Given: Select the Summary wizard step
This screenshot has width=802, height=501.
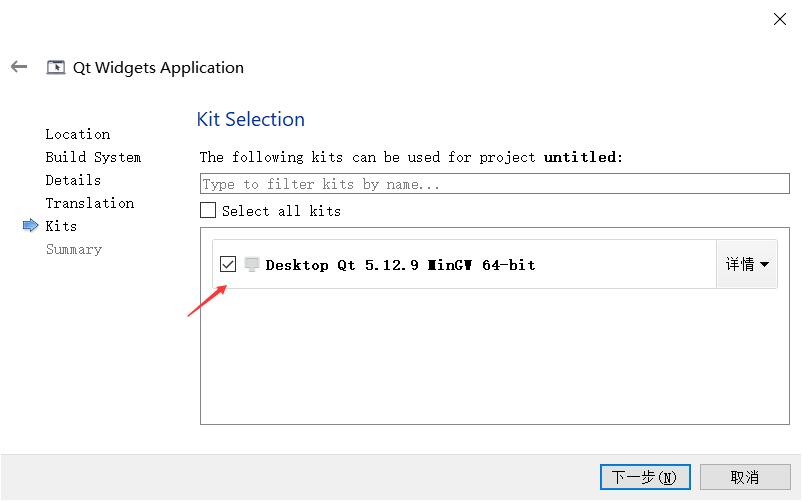Looking at the screenshot, I should click(74, 249).
